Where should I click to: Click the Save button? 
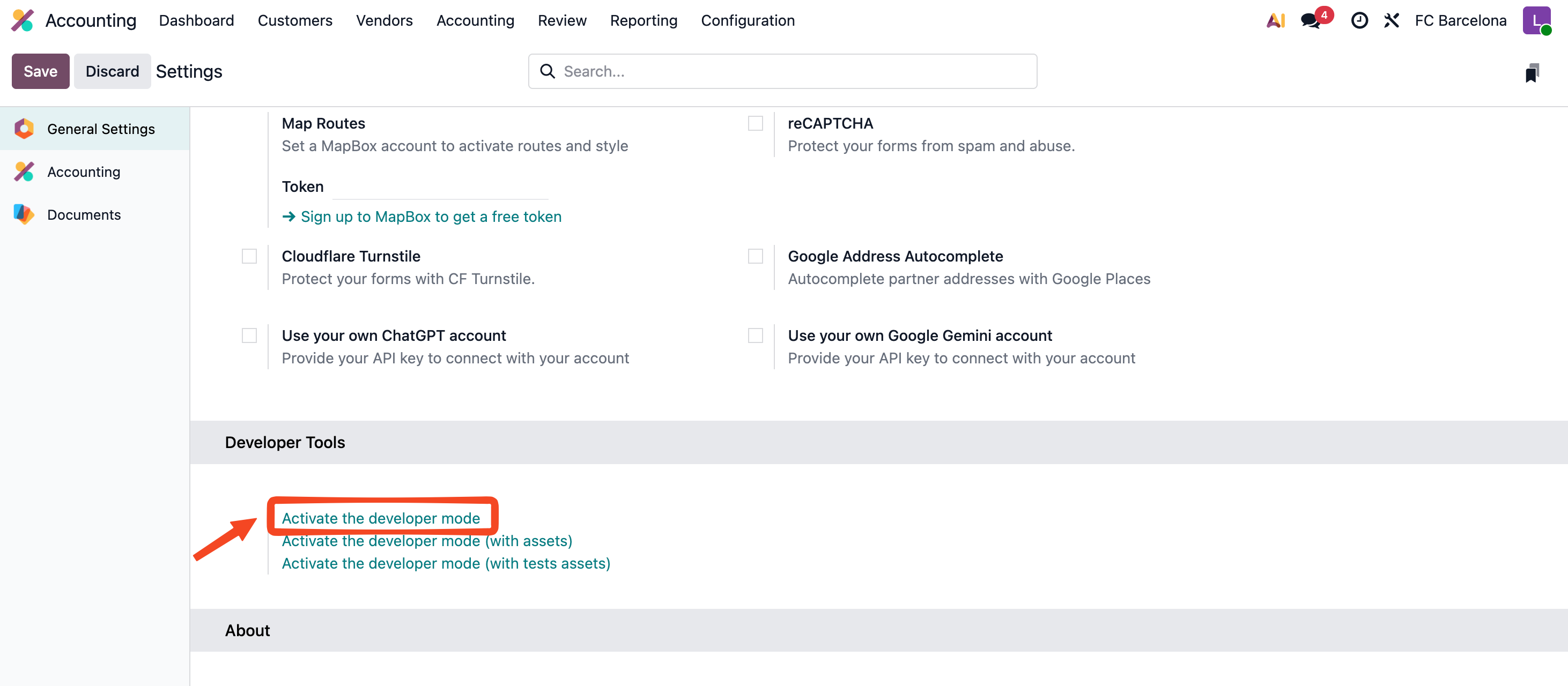(x=40, y=71)
